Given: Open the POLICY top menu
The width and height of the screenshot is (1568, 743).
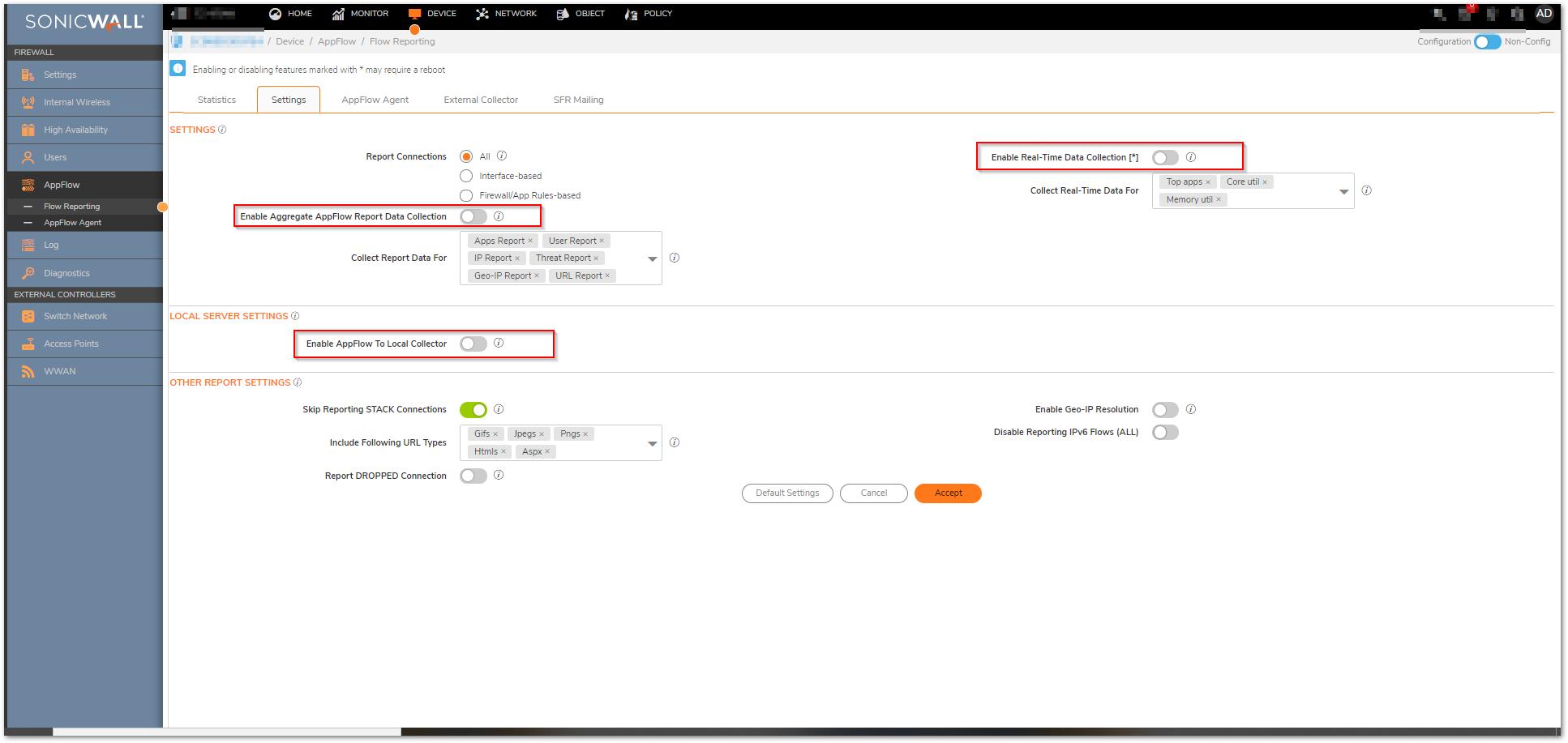Looking at the screenshot, I should pos(649,14).
